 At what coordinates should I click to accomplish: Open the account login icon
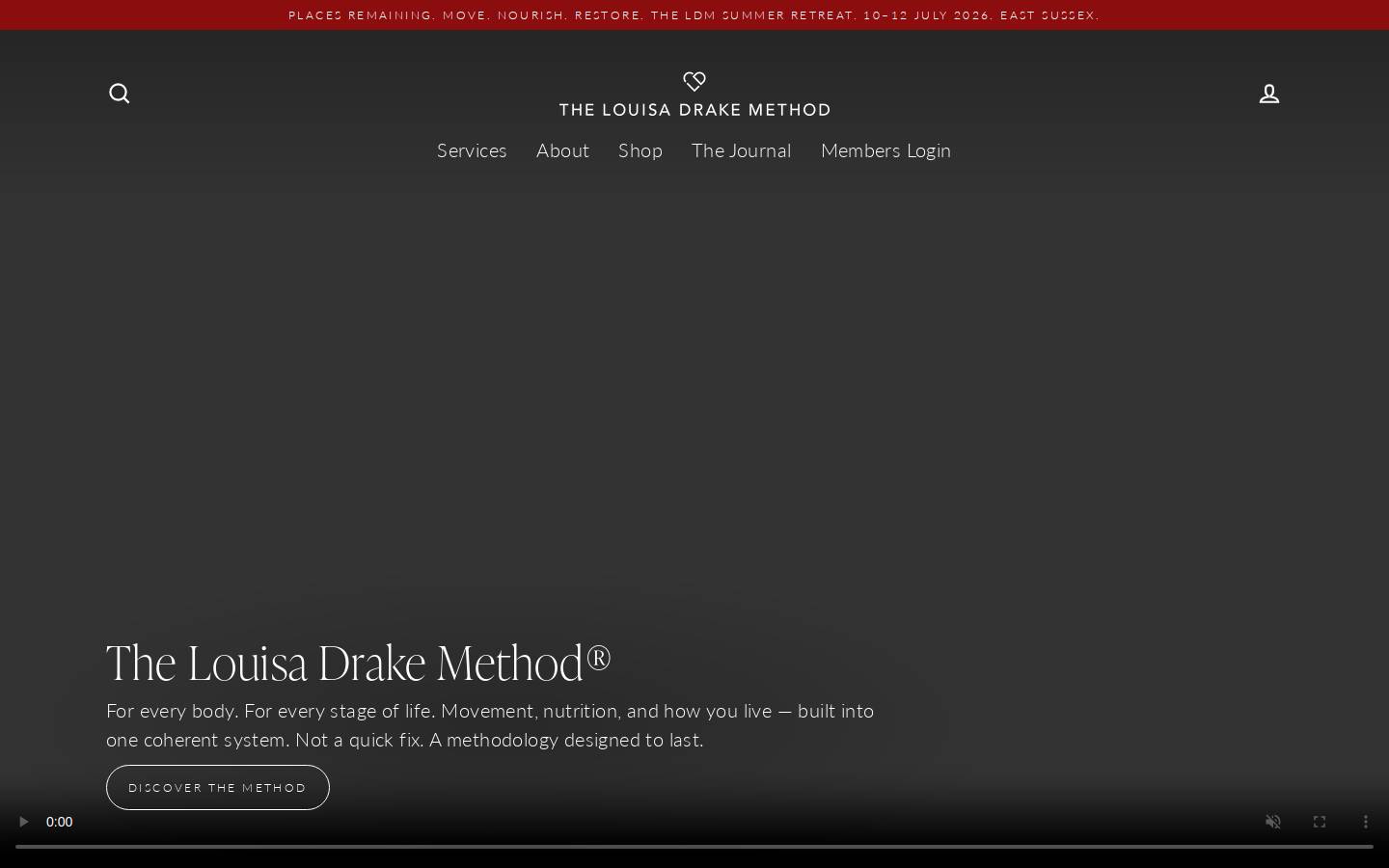click(1269, 94)
